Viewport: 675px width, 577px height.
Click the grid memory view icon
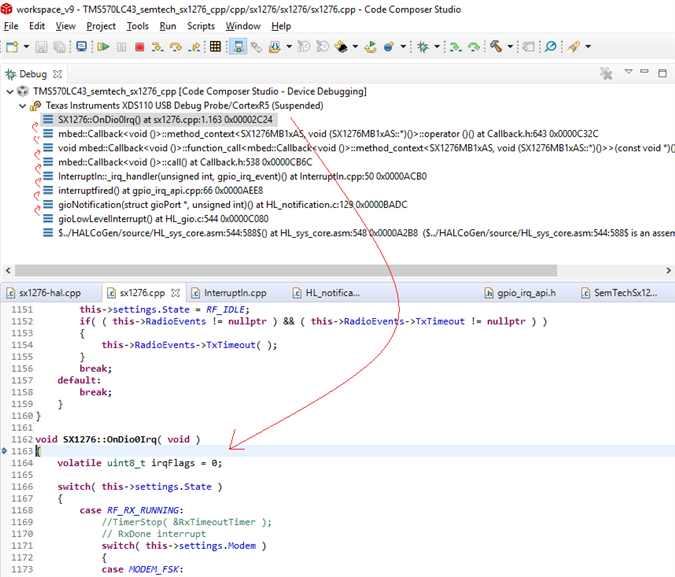click(x=215, y=47)
